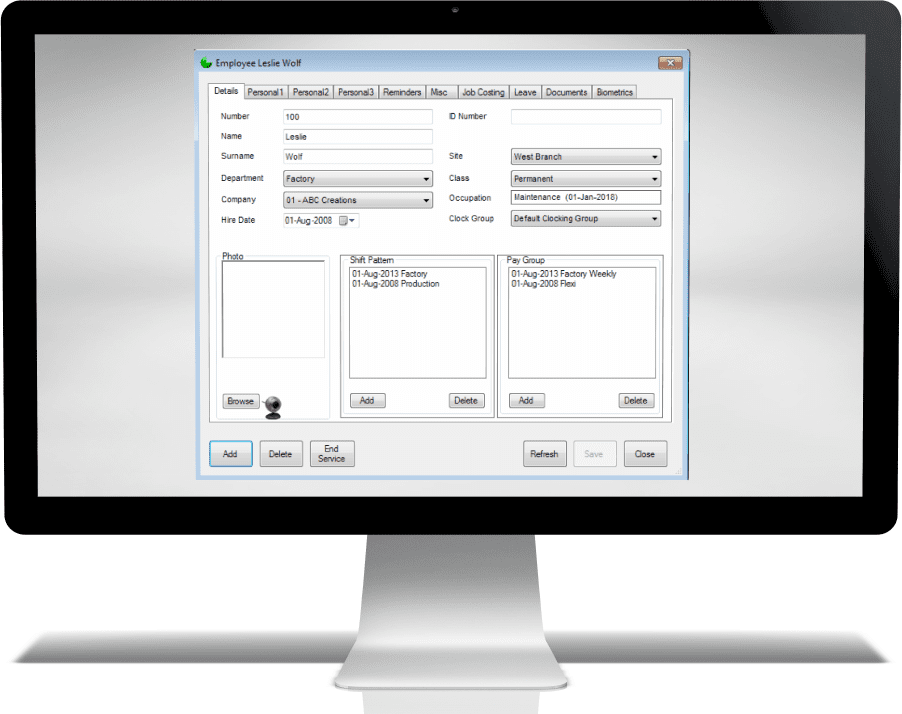Open the Class dropdown showing Permanent

click(655, 180)
